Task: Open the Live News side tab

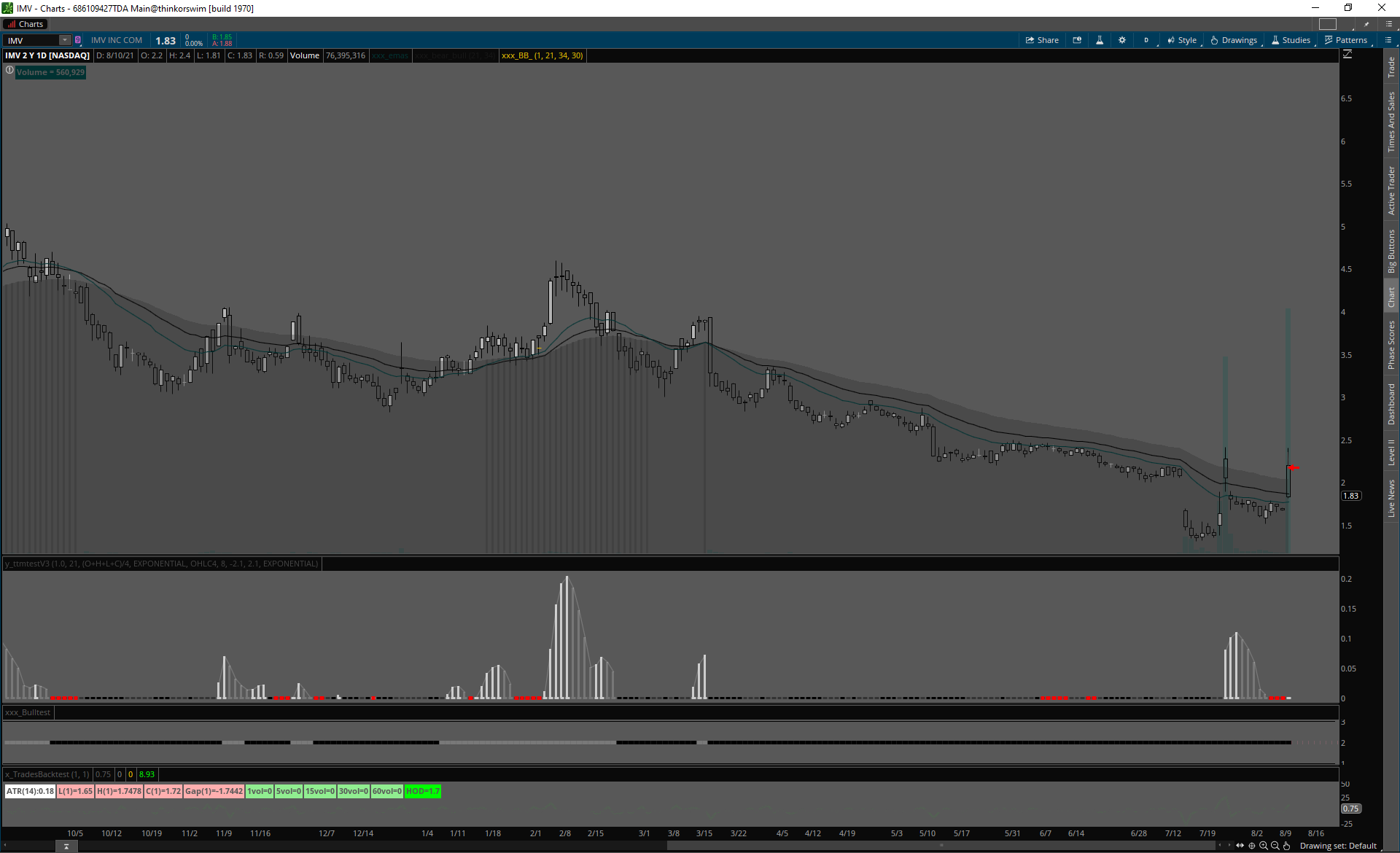Action: [x=1391, y=499]
